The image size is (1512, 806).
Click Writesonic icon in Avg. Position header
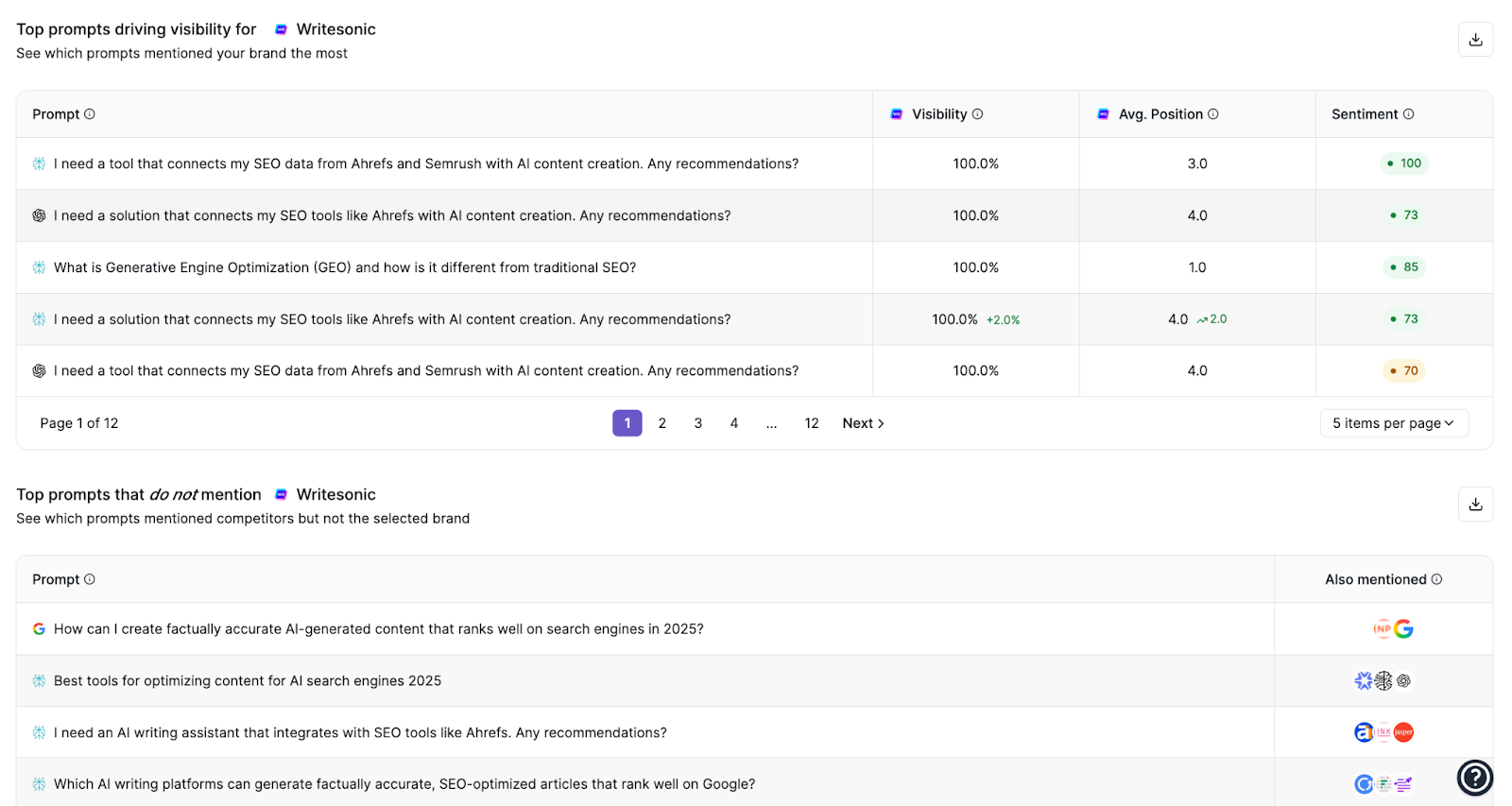(x=1103, y=114)
